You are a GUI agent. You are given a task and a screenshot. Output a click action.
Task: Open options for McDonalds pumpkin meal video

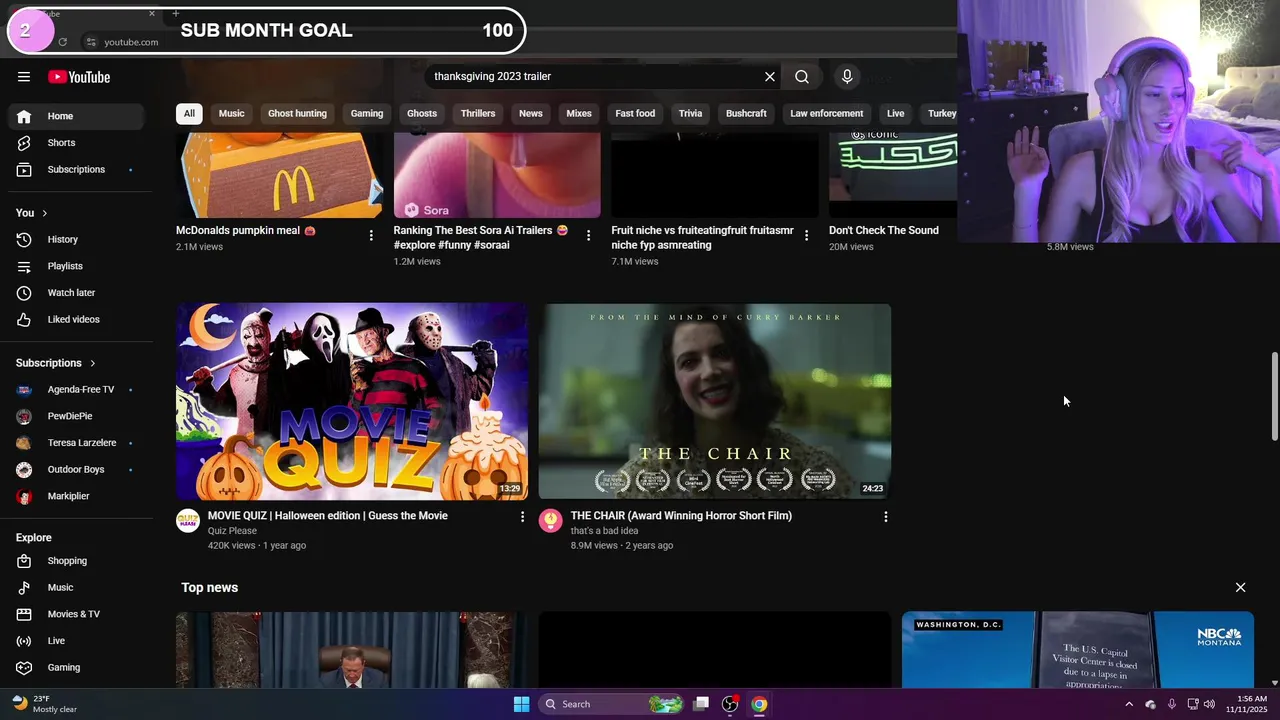[371, 235]
